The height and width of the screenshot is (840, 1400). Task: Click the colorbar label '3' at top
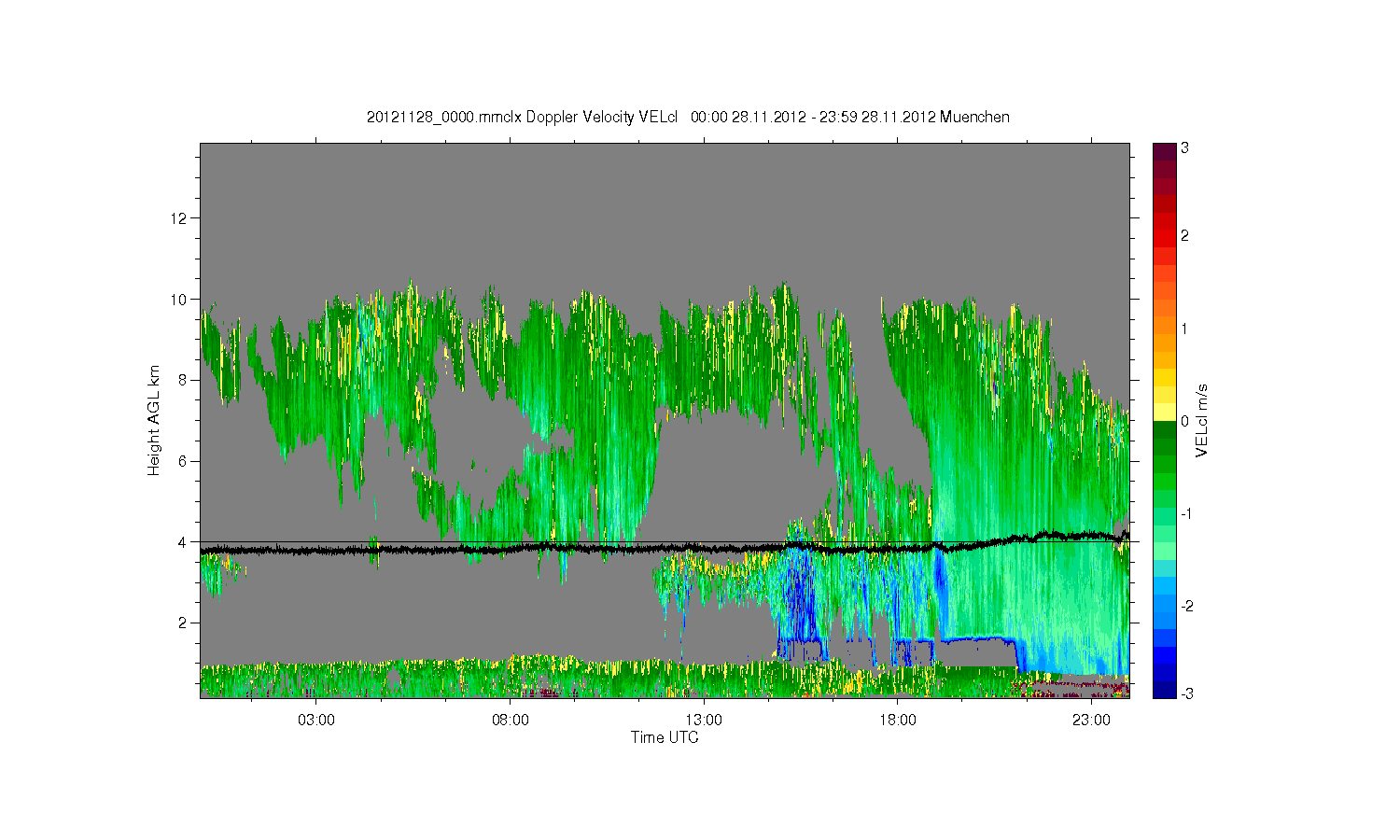[x=1184, y=148]
